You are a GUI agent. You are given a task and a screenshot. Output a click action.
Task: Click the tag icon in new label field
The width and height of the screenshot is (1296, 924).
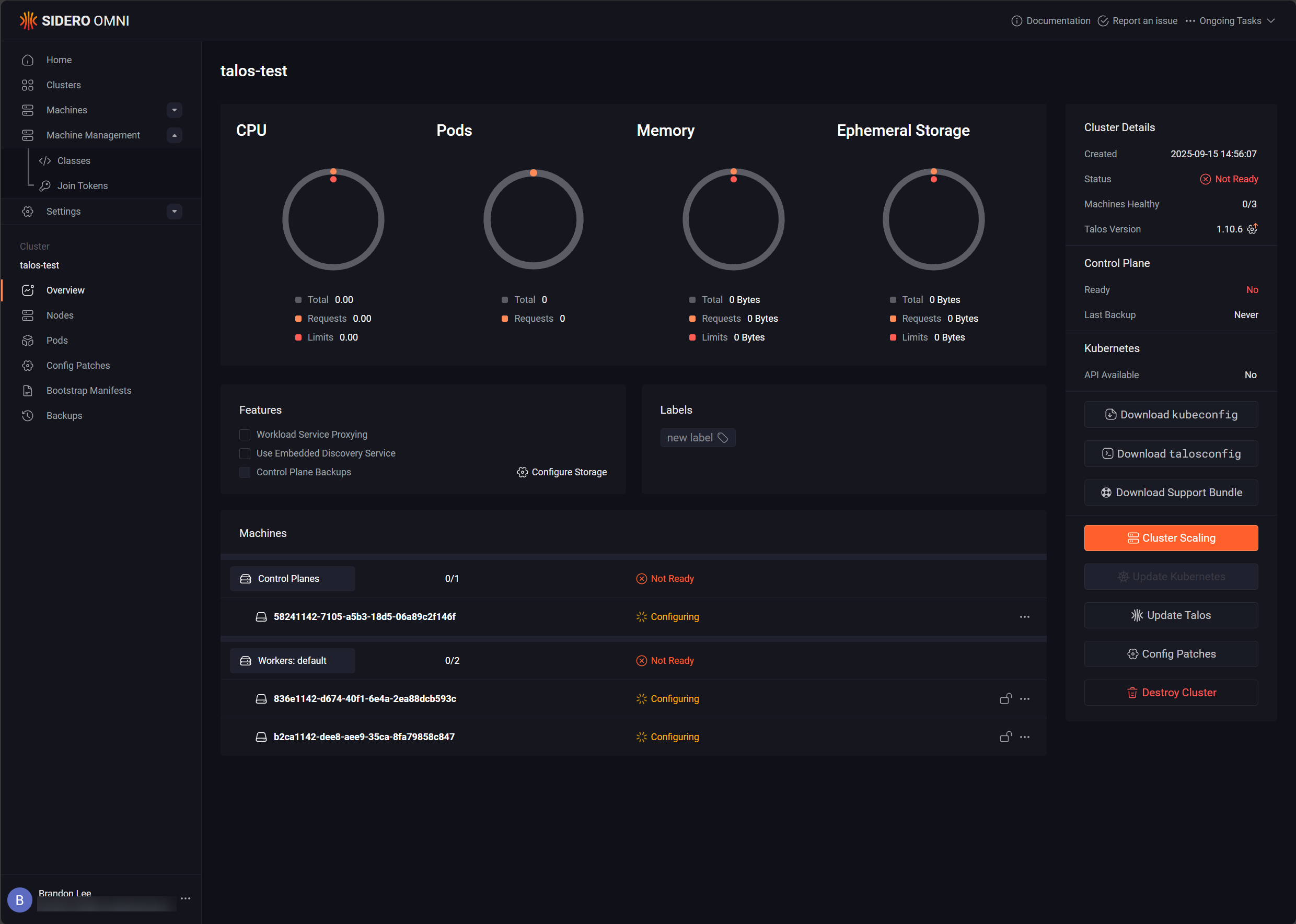(723, 438)
